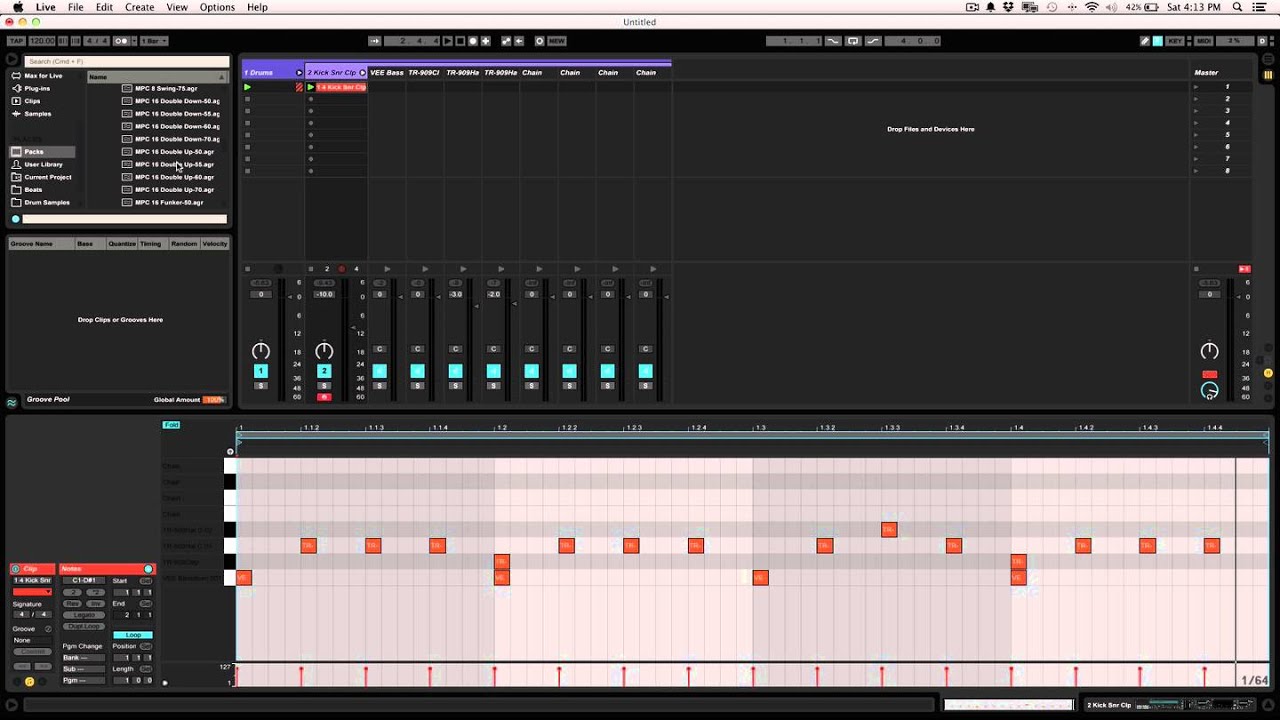Viewport: 1280px width, 720px height.
Task: Click the Re-enable Automation arrow button
Action: click(x=519, y=41)
